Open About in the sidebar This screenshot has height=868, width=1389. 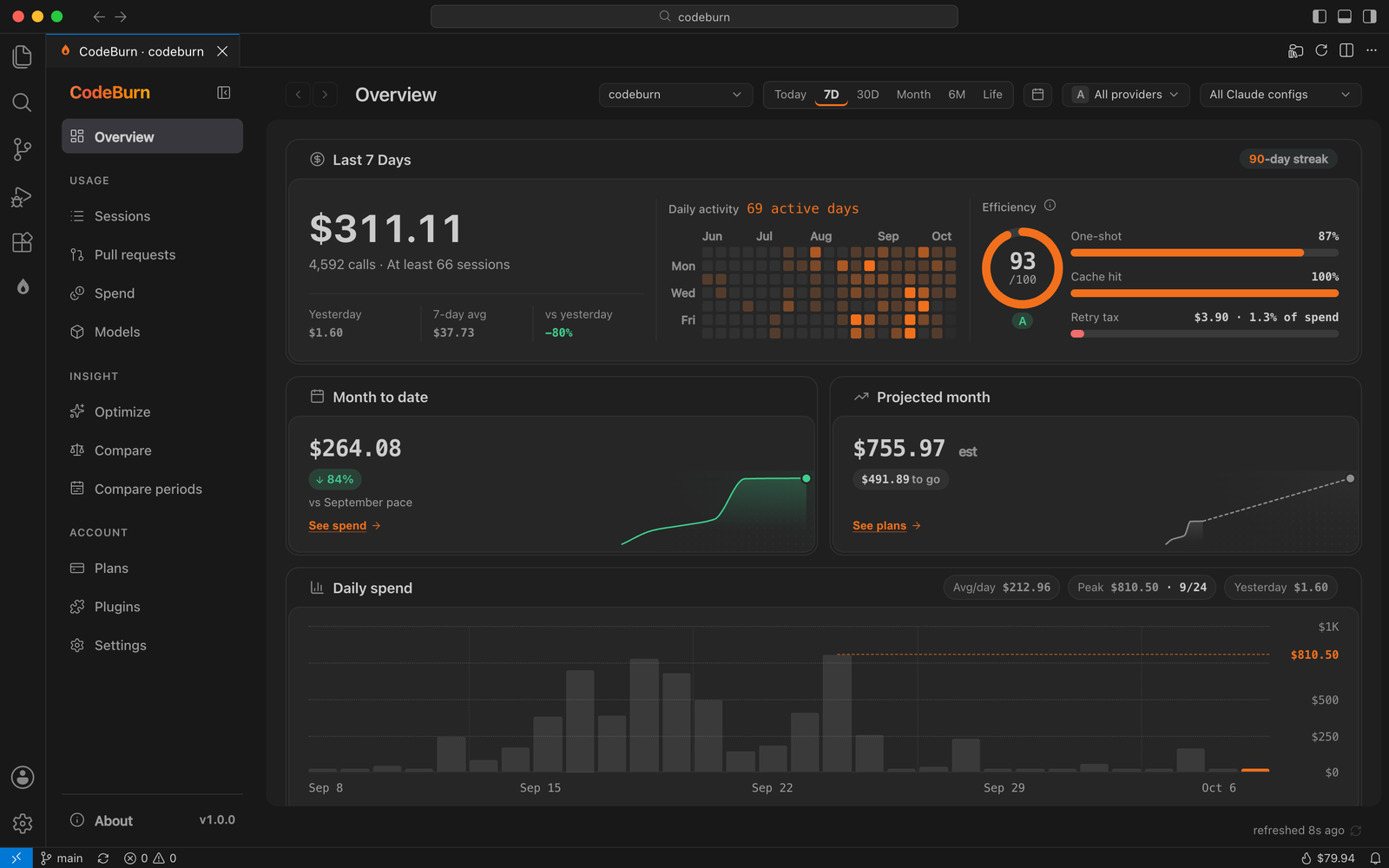click(x=152, y=820)
